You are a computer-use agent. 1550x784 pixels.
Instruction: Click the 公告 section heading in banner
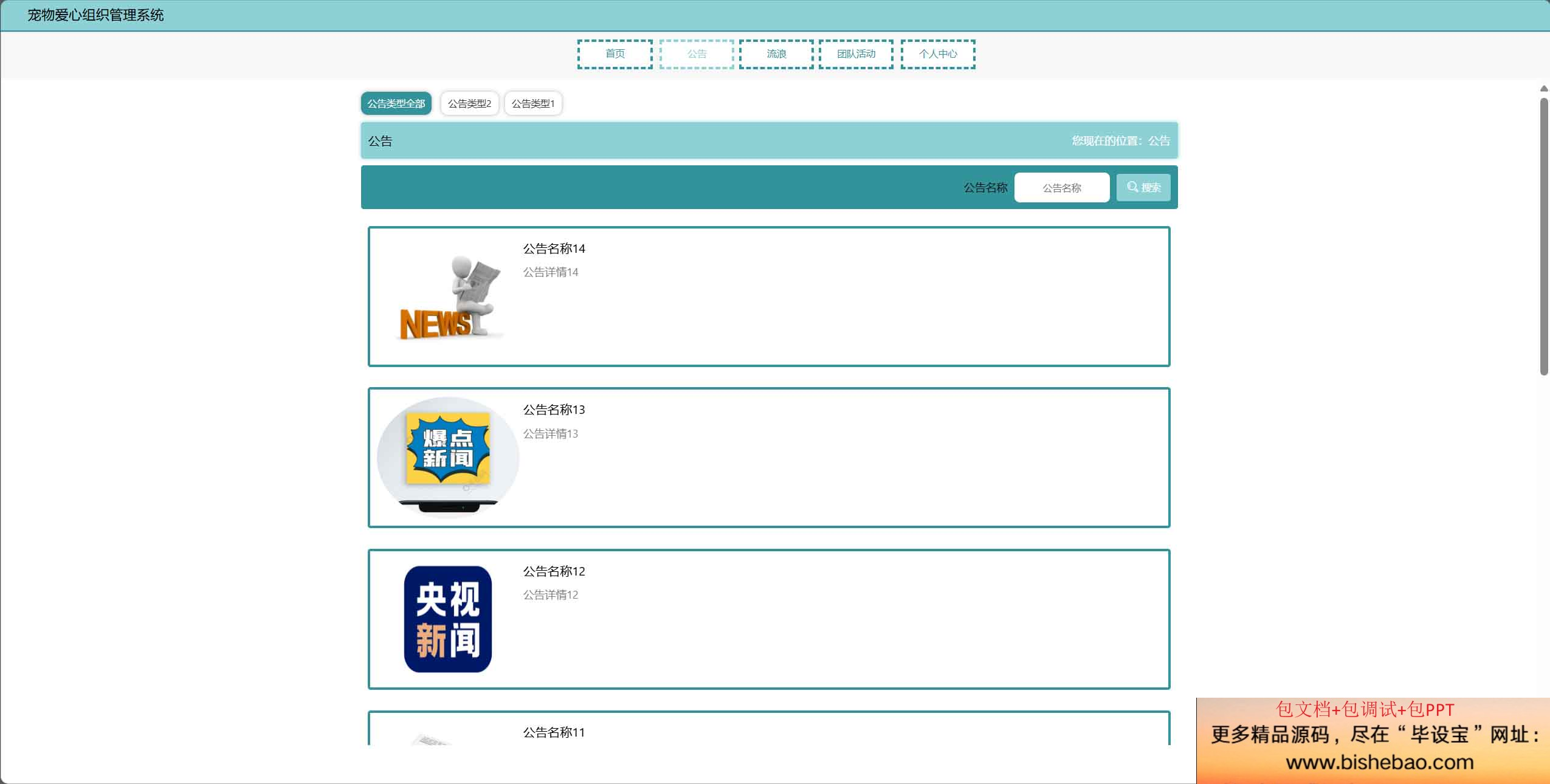click(x=380, y=141)
